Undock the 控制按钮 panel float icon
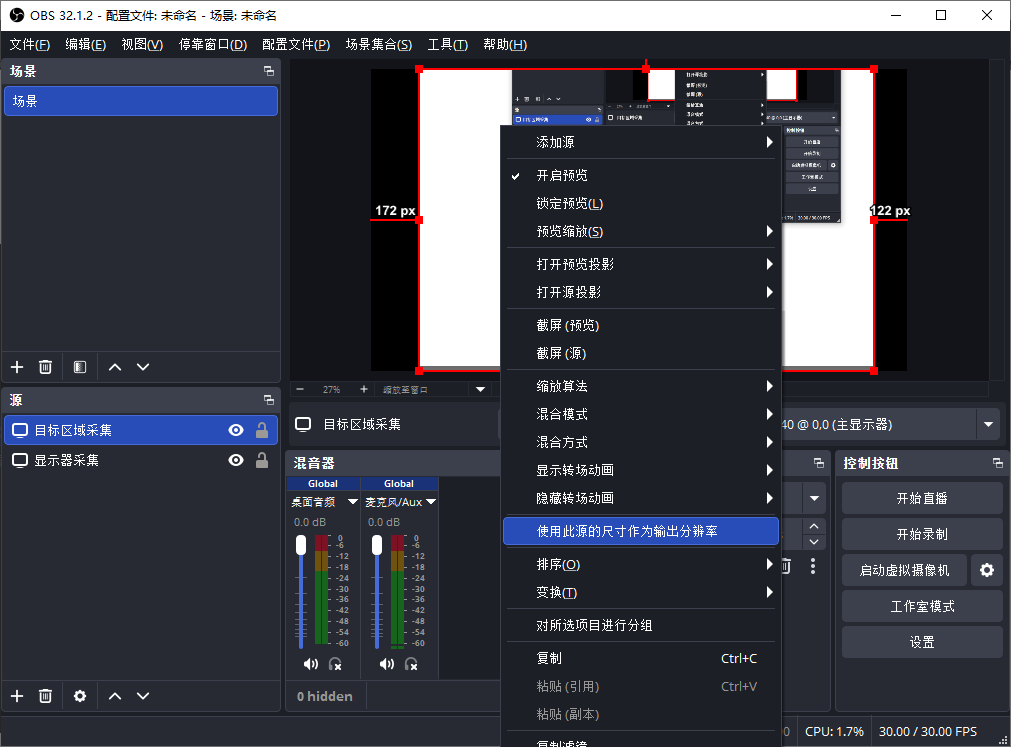This screenshot has width=1011, height=747. (x=997, y=463)
